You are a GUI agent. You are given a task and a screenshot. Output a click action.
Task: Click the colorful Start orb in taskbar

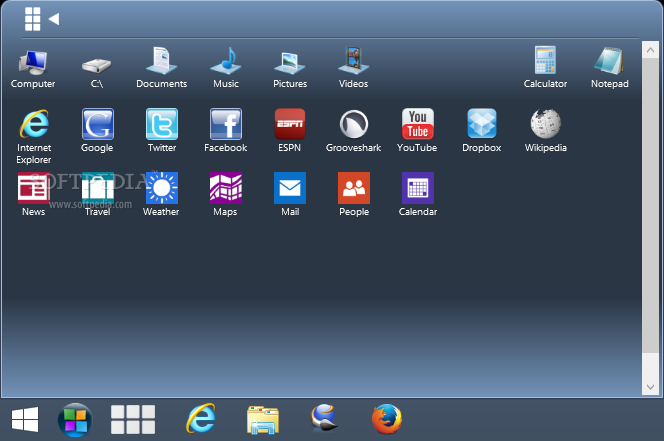pyautogui.click(x=75, y=419)
